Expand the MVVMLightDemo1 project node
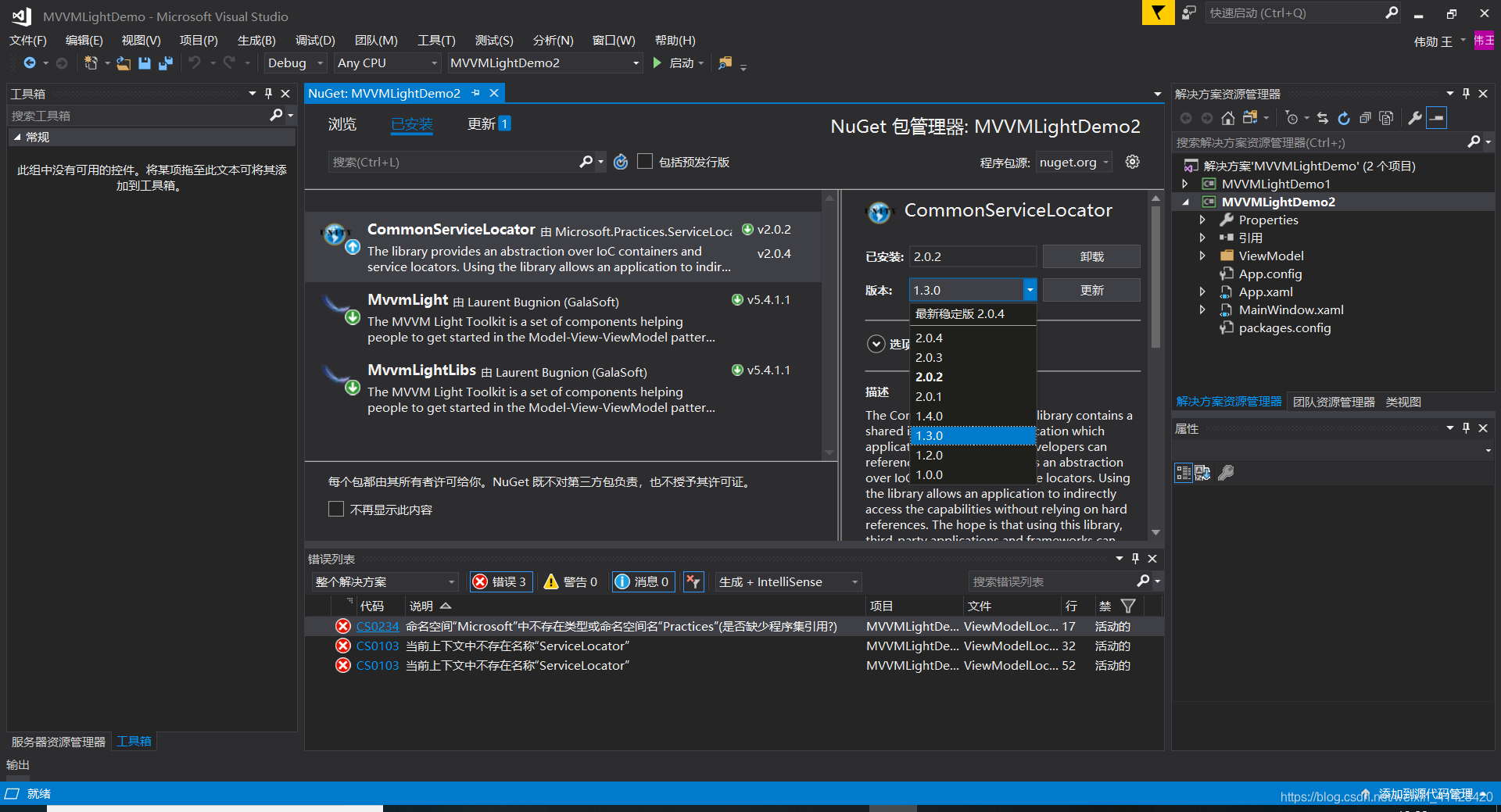Image resolution: width=1501 pixels, height=812 pixels. (x=1184, y=184)
